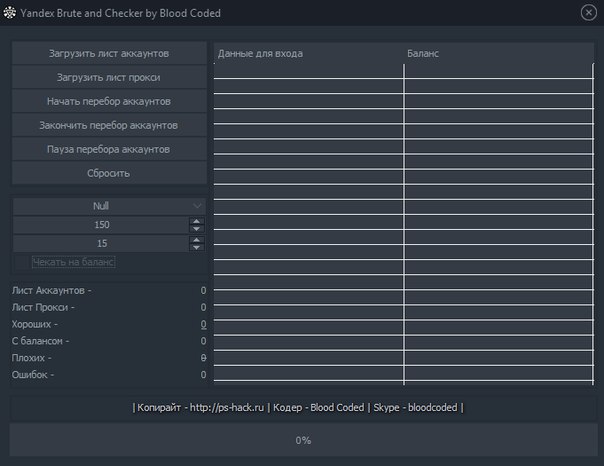604x466 pixels.
Task: Click the 'С балансом -' label
Action: click(x=40, y=341)
